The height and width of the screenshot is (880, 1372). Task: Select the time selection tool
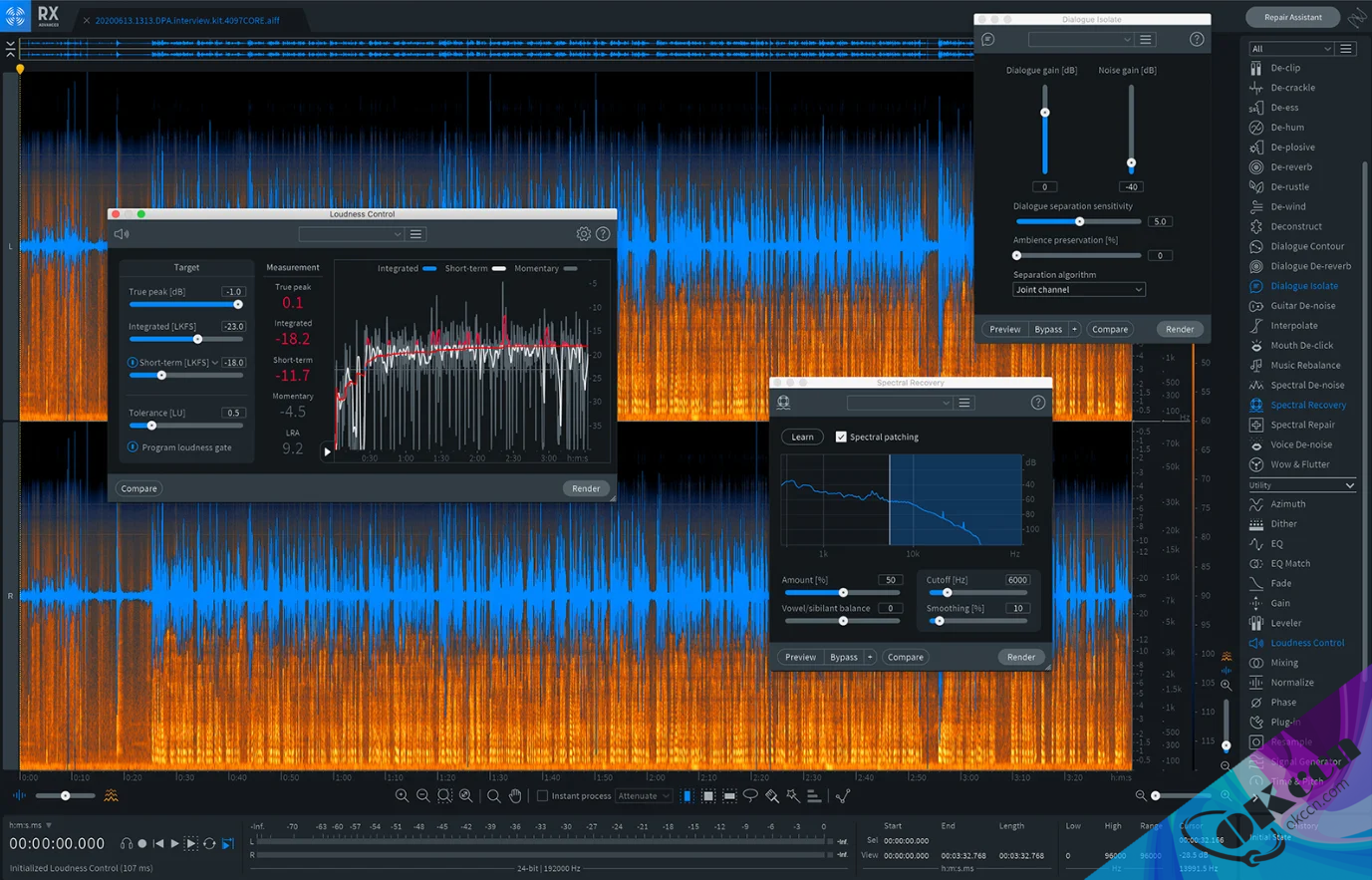point(687,796)
